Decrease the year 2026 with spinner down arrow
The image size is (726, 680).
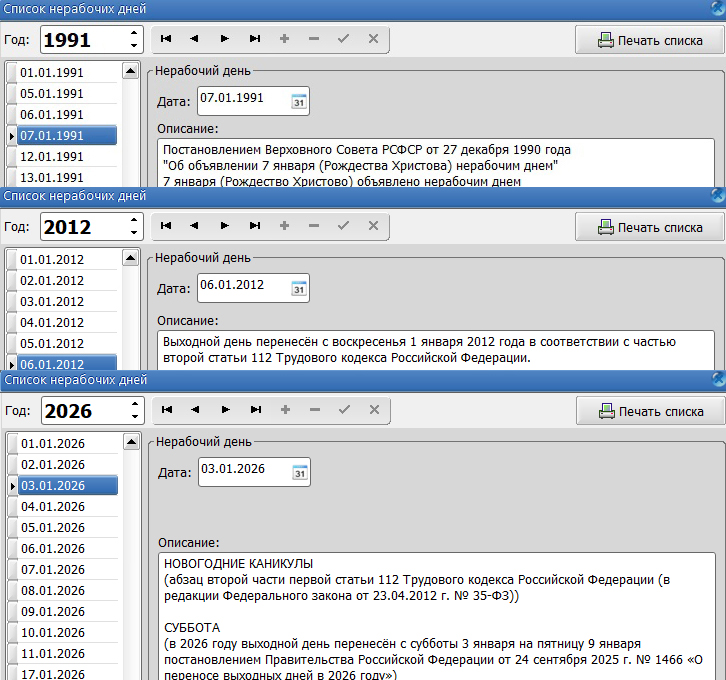[134, 417]
